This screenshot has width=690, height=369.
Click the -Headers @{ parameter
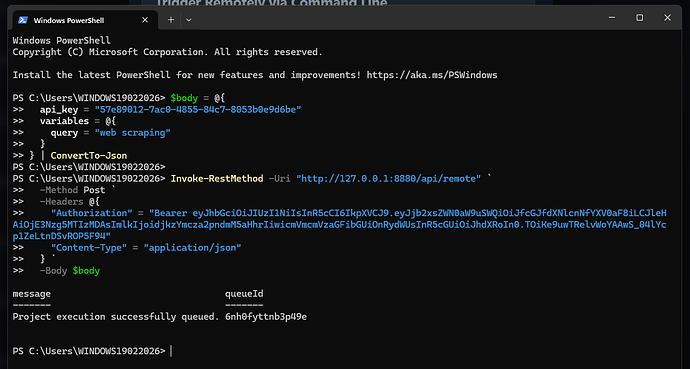click(x=70, y=202)
